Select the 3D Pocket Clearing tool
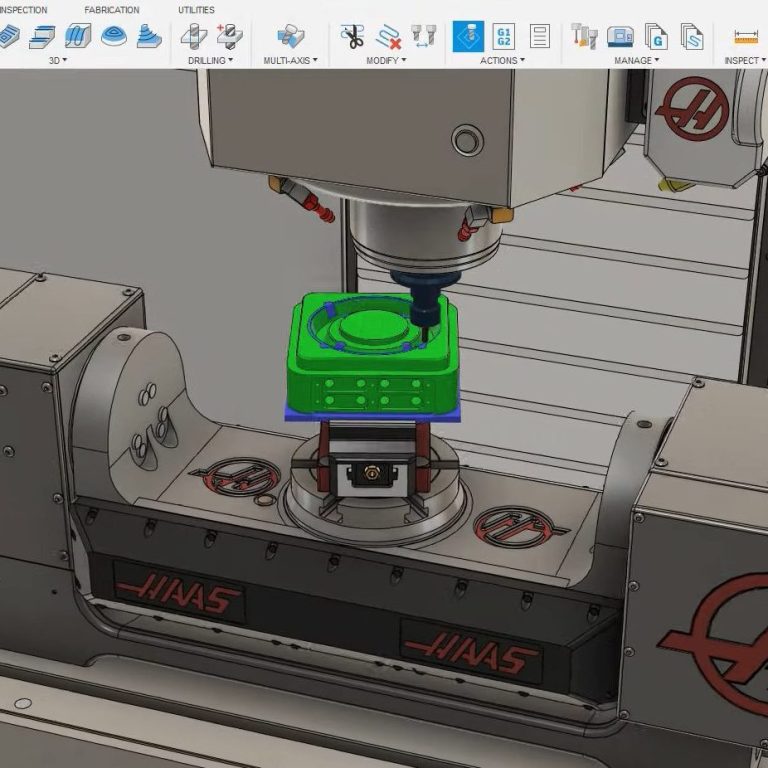 tap(9, 36)
